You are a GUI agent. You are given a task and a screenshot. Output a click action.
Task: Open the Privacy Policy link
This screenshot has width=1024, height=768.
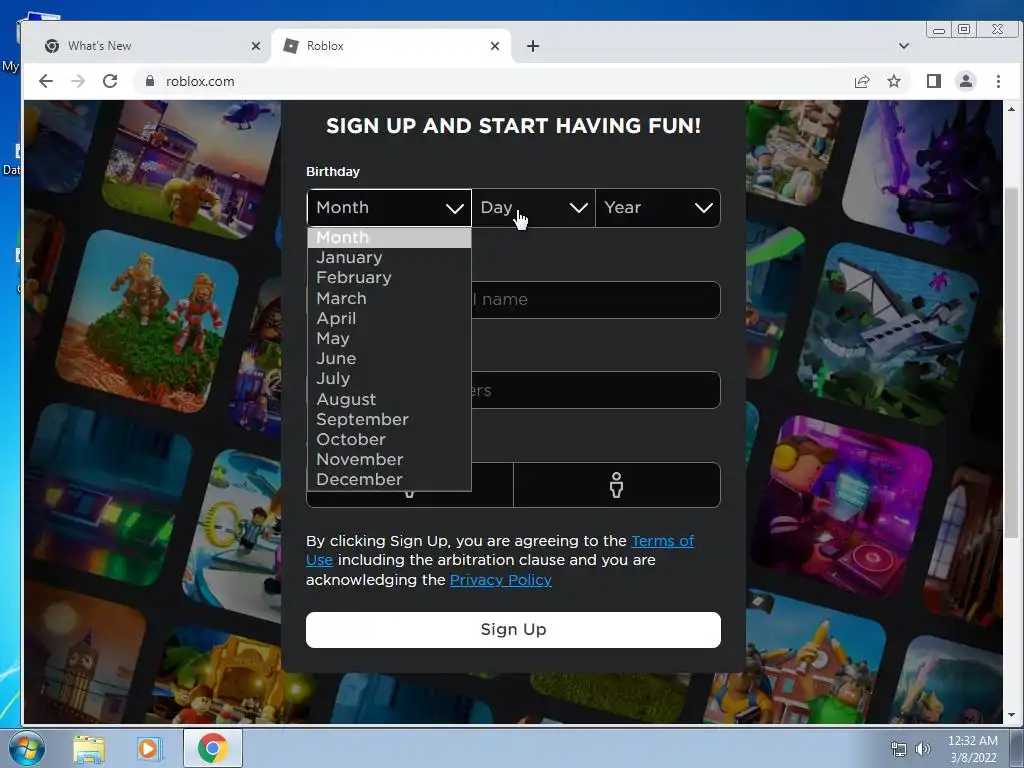(500, 580)
